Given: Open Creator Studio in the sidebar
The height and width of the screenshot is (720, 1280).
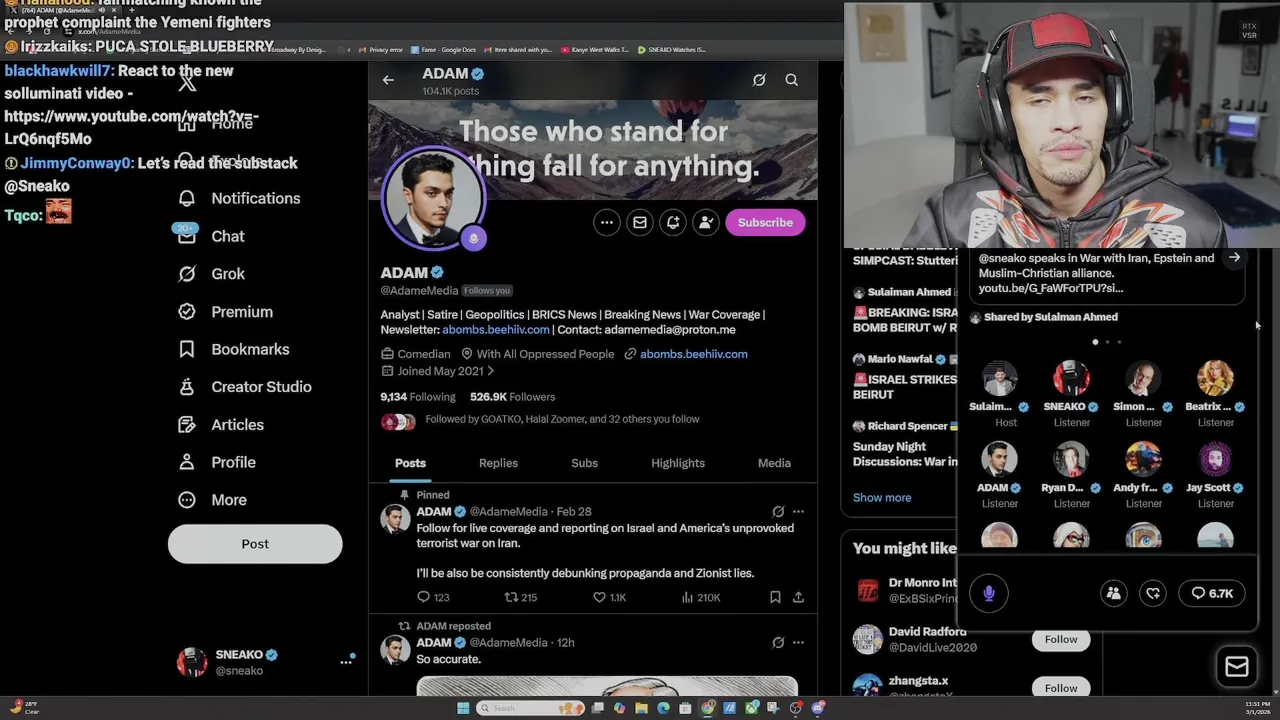Looking at the screenshot, I should tap(244, 387).
